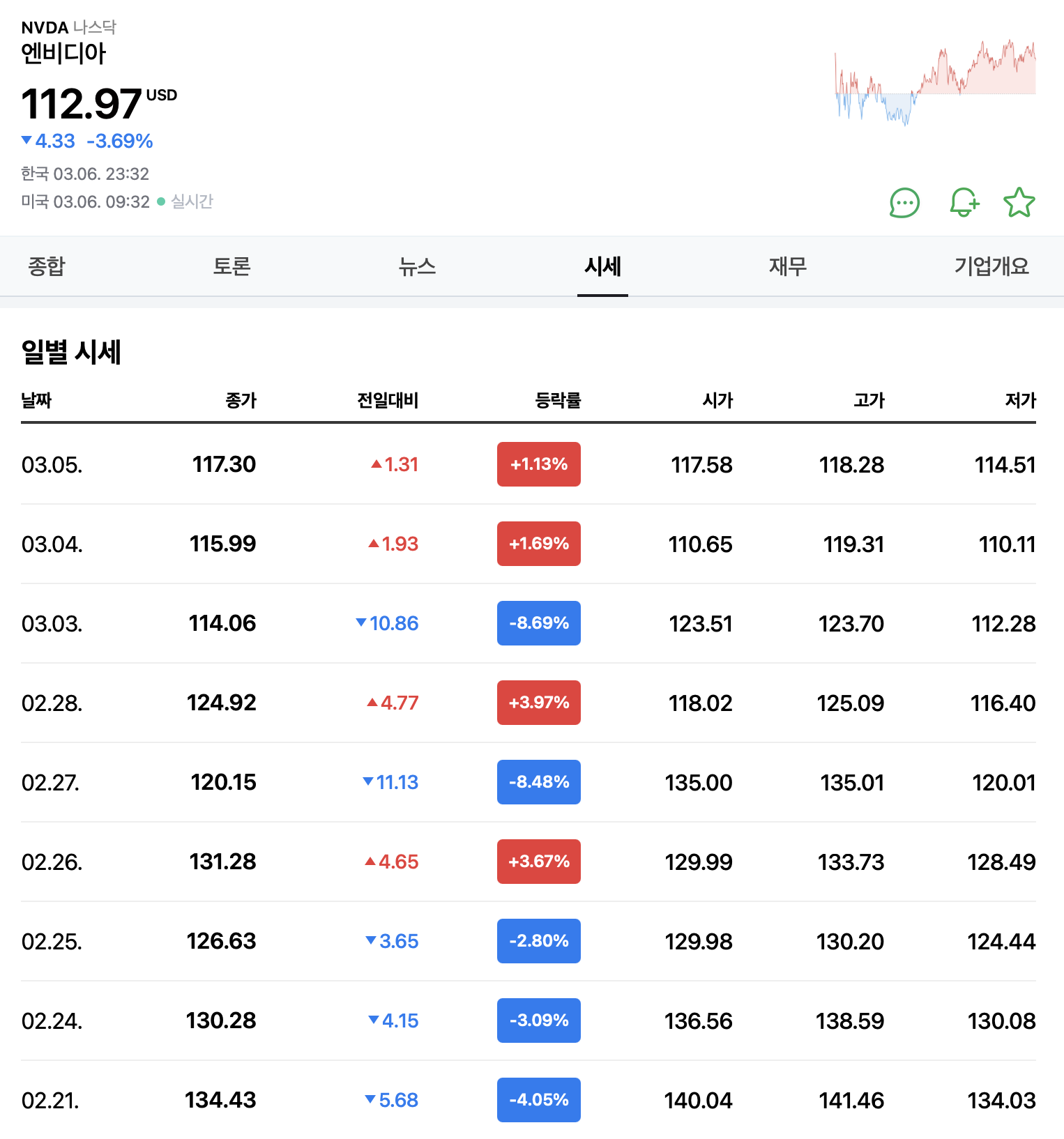This screenshot has height=1139, width=1064.
Task: Click closing price 134.43
Action: (x=220, y=1100)
